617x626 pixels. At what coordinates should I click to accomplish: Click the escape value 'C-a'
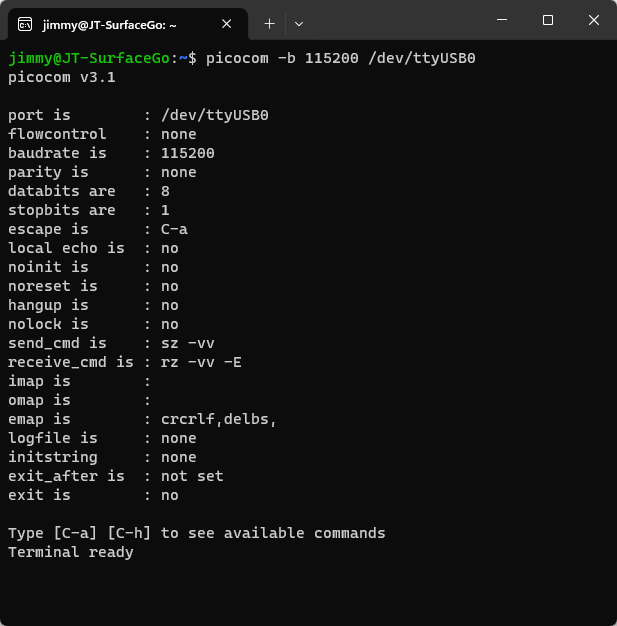point(174,229)
